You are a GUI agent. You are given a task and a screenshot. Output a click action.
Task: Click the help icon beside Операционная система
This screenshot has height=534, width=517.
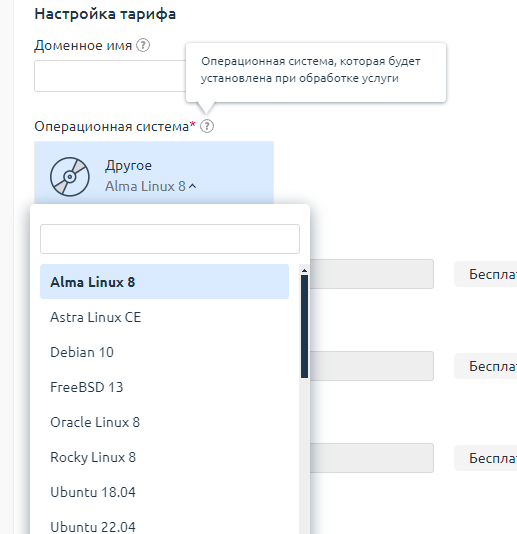tap(207, 126)
